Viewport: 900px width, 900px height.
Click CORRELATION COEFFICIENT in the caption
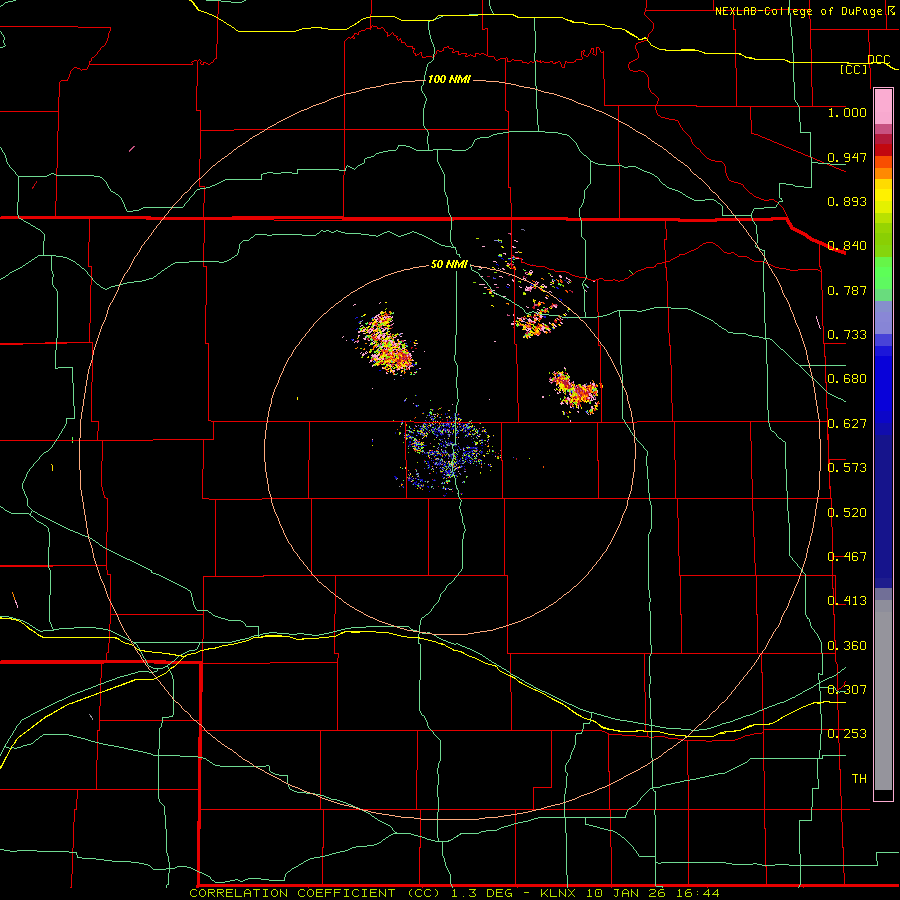292,893
